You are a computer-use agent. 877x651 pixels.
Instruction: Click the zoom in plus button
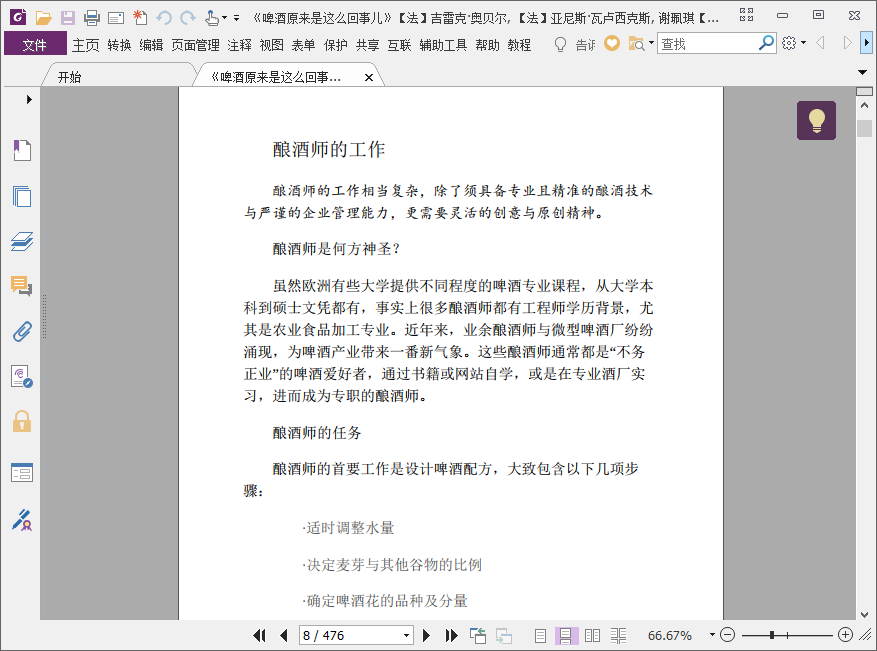[x=846, y=635]
